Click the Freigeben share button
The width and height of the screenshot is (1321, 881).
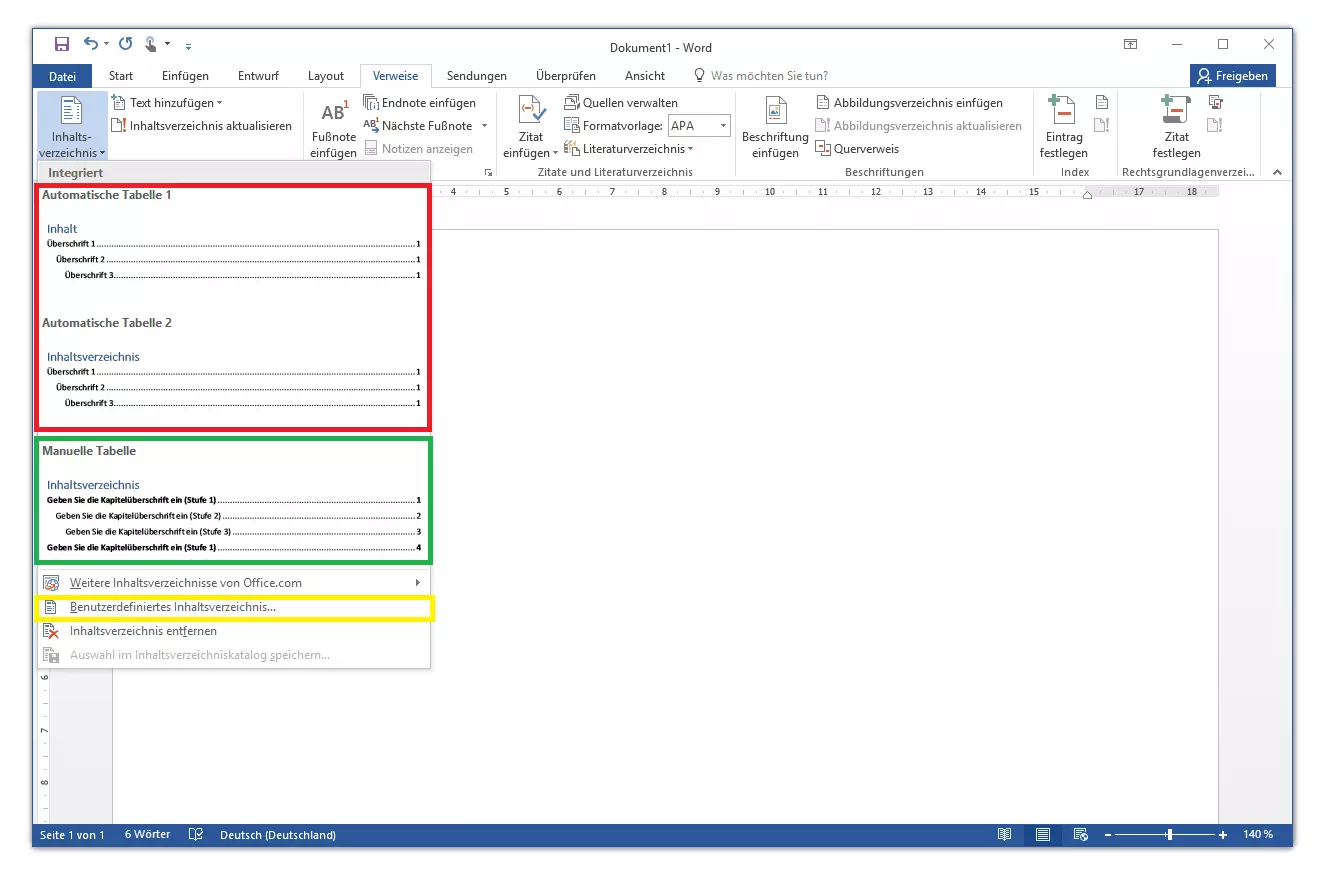point(1233,76)
